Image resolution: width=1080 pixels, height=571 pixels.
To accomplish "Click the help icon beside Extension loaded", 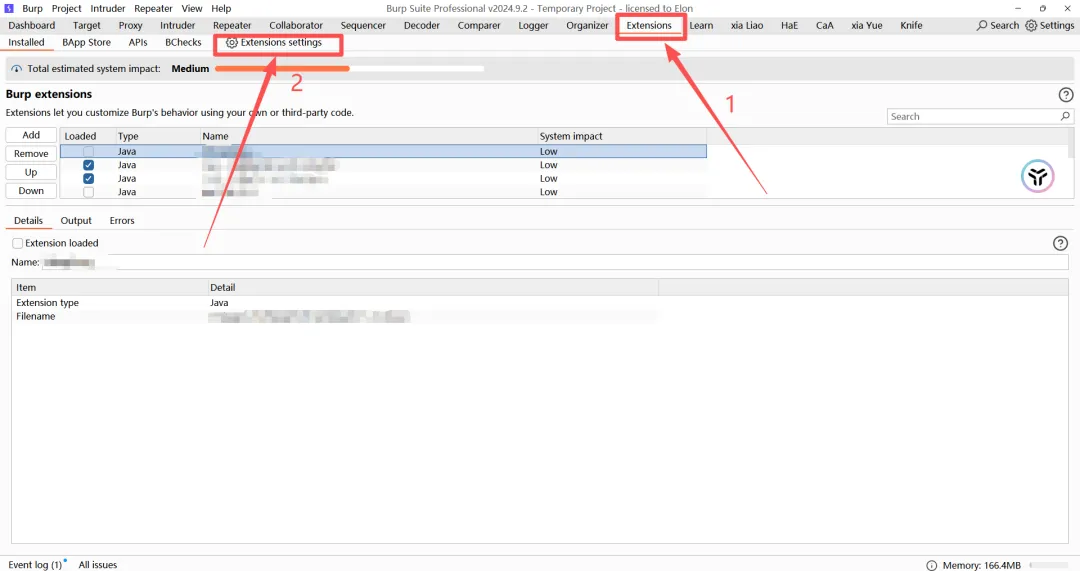I will click(x=1060, y=243).
